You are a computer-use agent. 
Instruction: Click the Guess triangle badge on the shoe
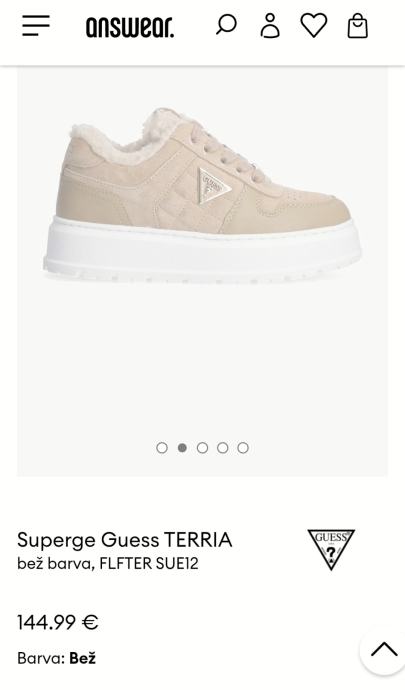(214, 186)
